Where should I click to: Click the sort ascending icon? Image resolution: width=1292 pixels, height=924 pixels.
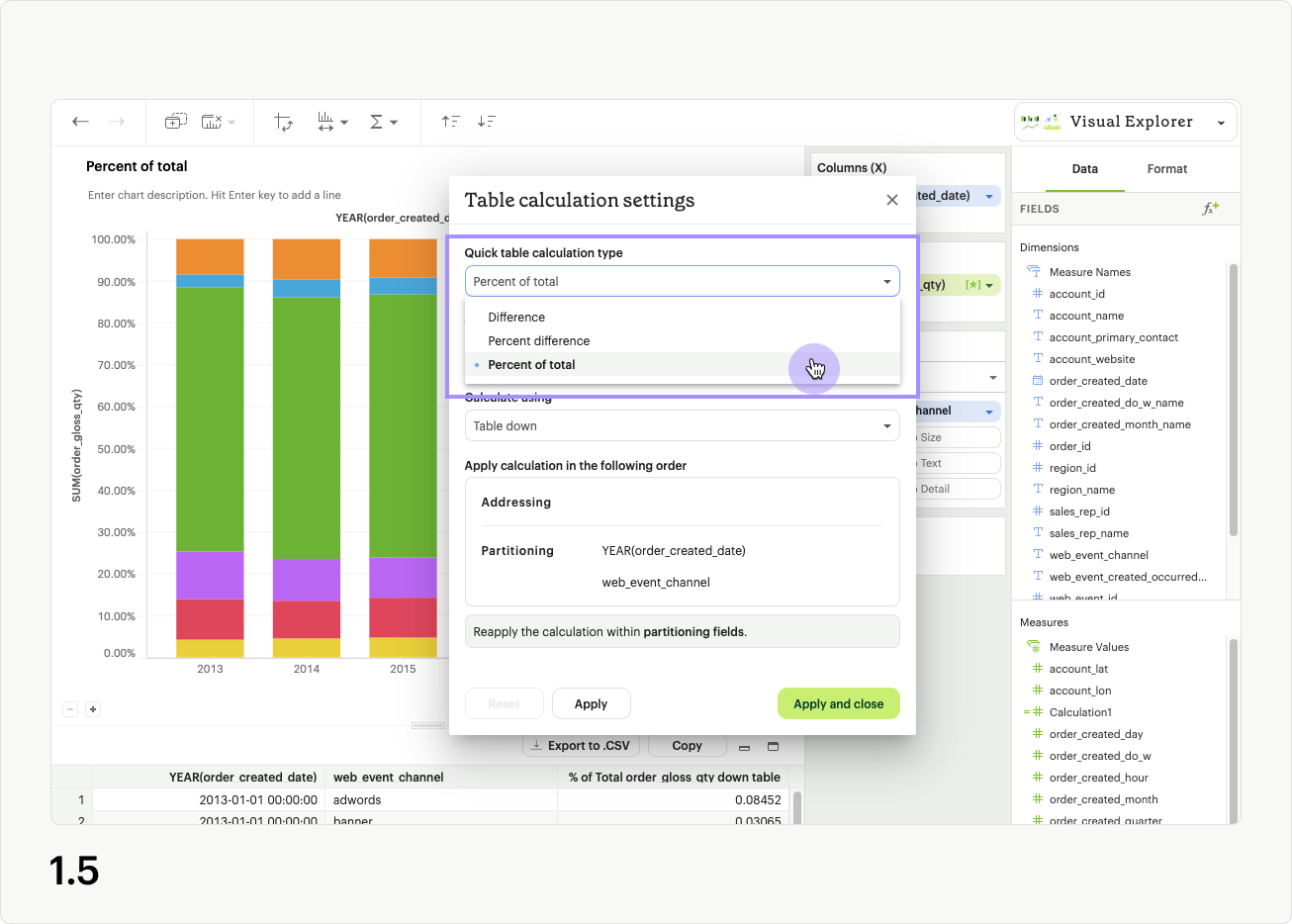(450, 122)
